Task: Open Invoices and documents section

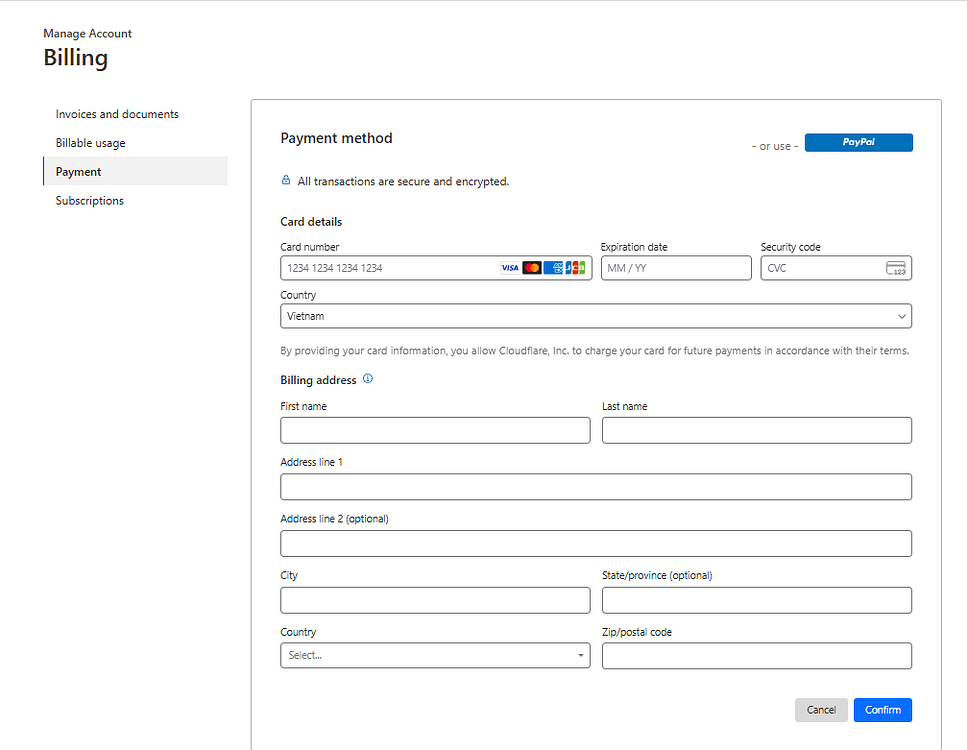Action: coord(117,114)
